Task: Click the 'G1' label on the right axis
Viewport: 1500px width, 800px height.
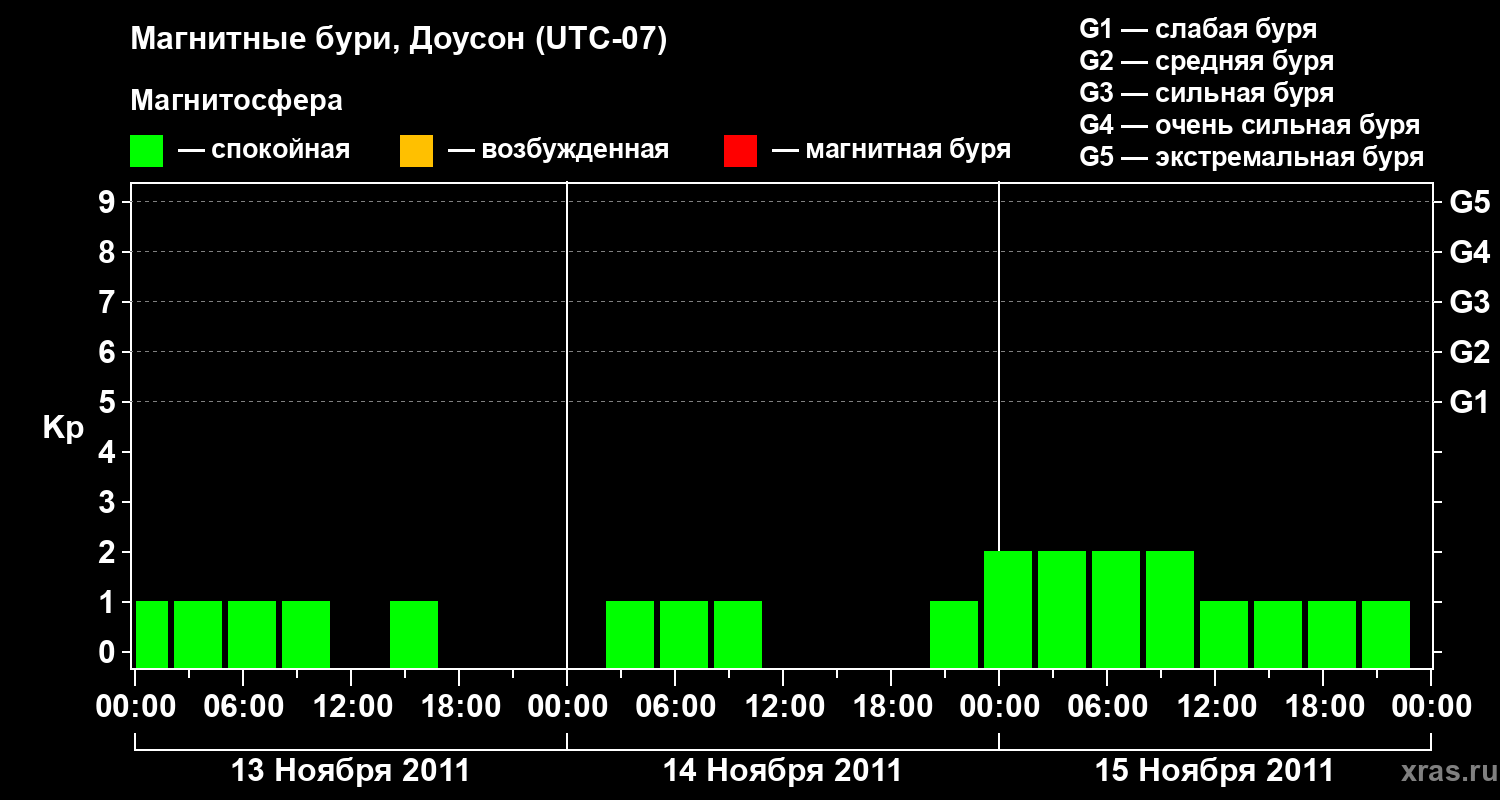Action: point(1470,402)
